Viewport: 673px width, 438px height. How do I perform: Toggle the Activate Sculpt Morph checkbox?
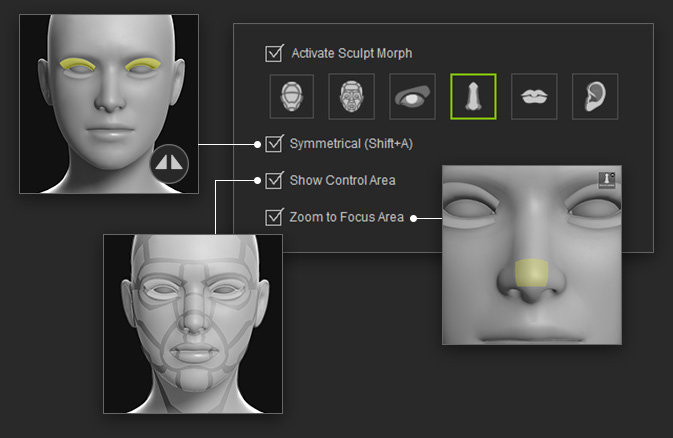click(x=274, y=54)
